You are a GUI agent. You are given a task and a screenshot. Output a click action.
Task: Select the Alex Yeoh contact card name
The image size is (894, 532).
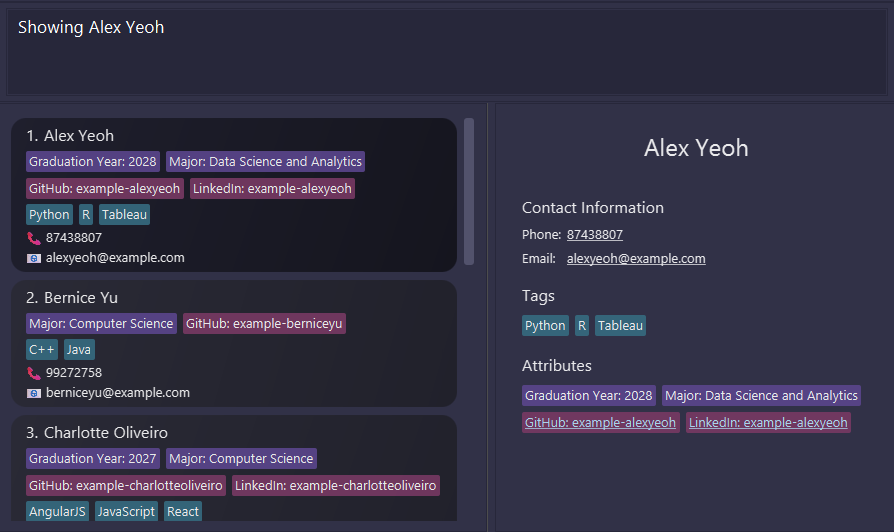click(x=78, y=136)
